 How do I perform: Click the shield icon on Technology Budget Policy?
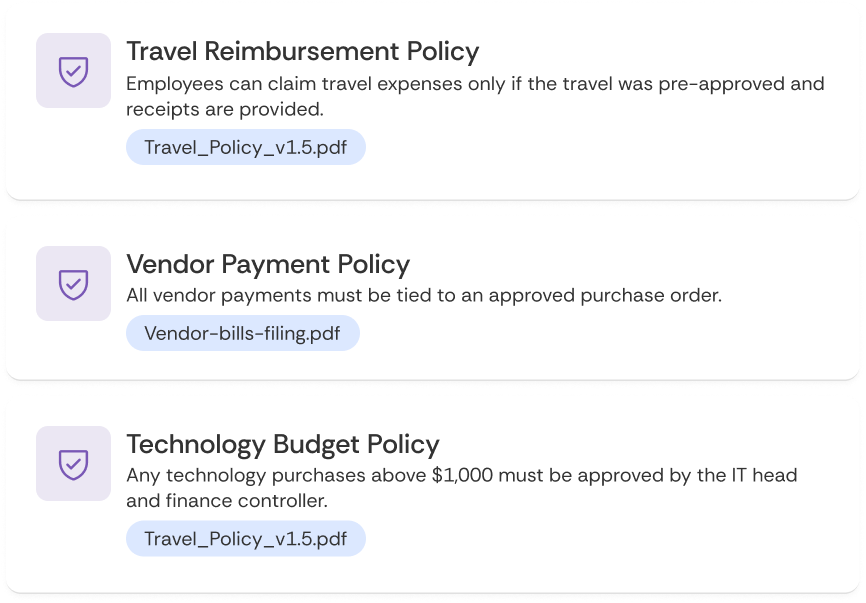72,464
